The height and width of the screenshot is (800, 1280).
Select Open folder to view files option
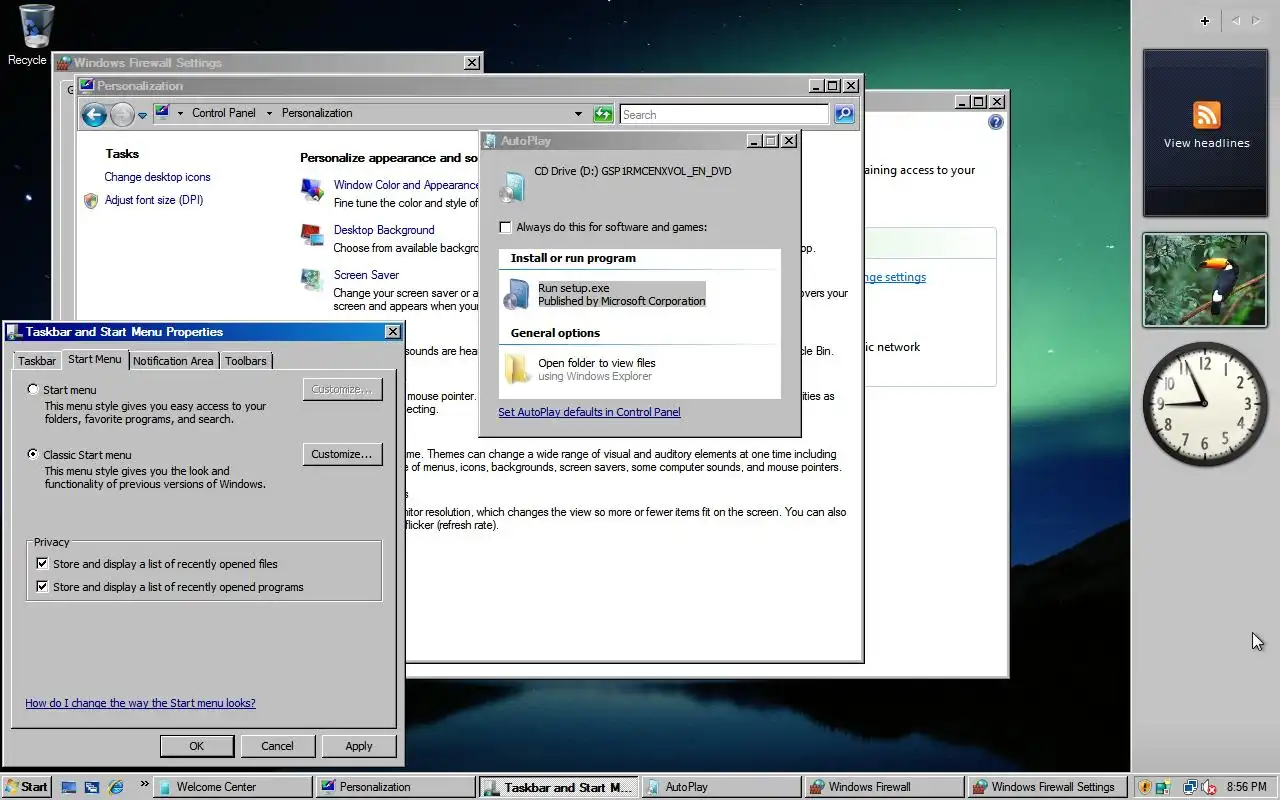[x=640, y=369]
